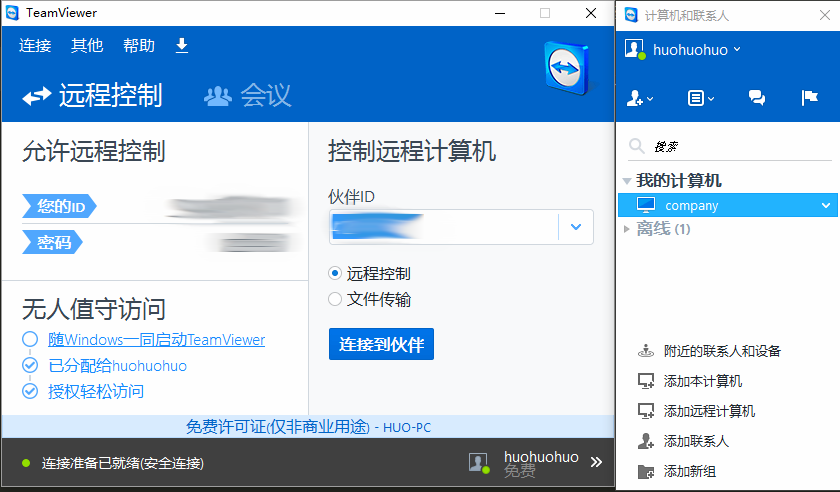The width and height of the screenshot is (840, 492).
Task: Click 附近的联系人和设备 nearby devices icon
Action: coord(646,351)
